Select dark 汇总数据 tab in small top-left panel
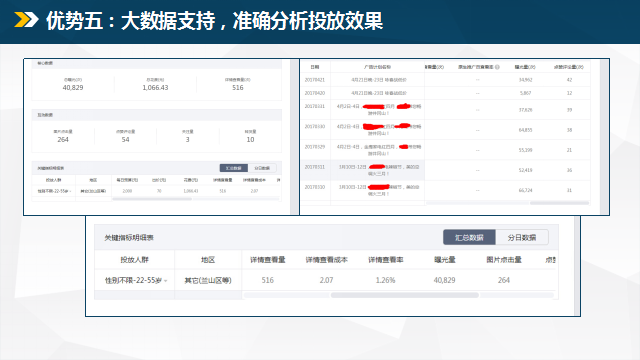 pyautogui.click(x=233, y=168)
